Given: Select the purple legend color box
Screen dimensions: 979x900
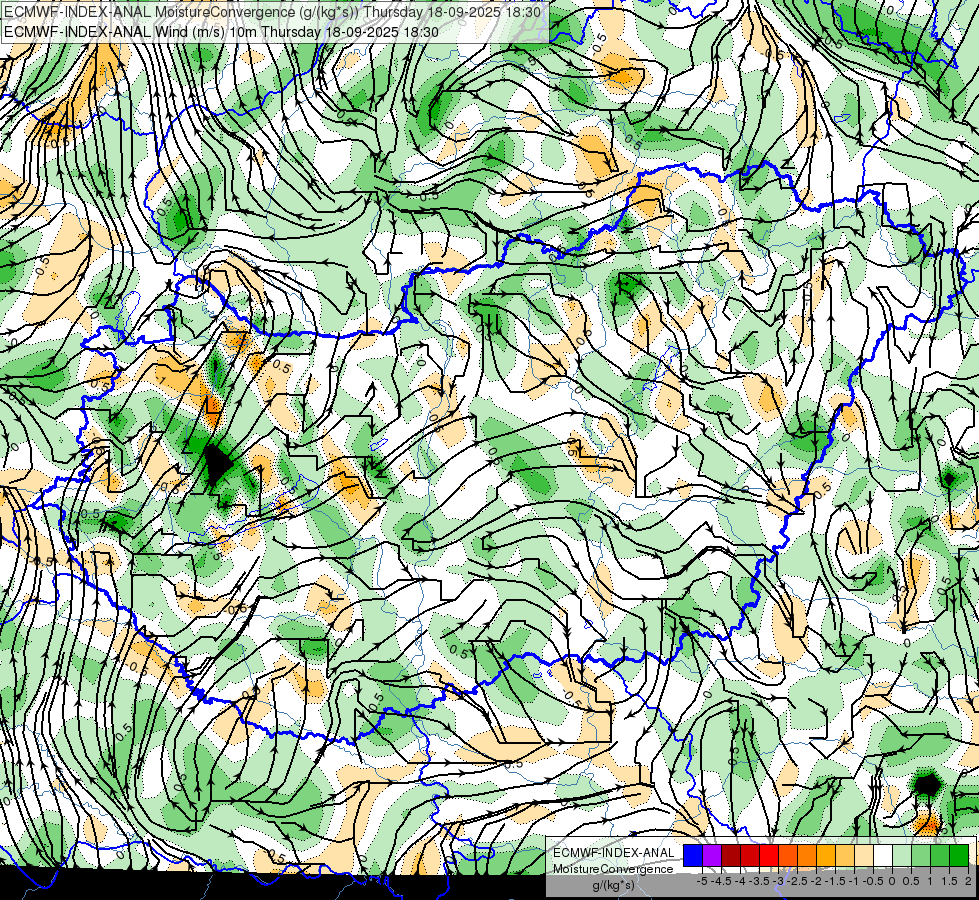Looking at the screenshot, I should coord(712,855).
